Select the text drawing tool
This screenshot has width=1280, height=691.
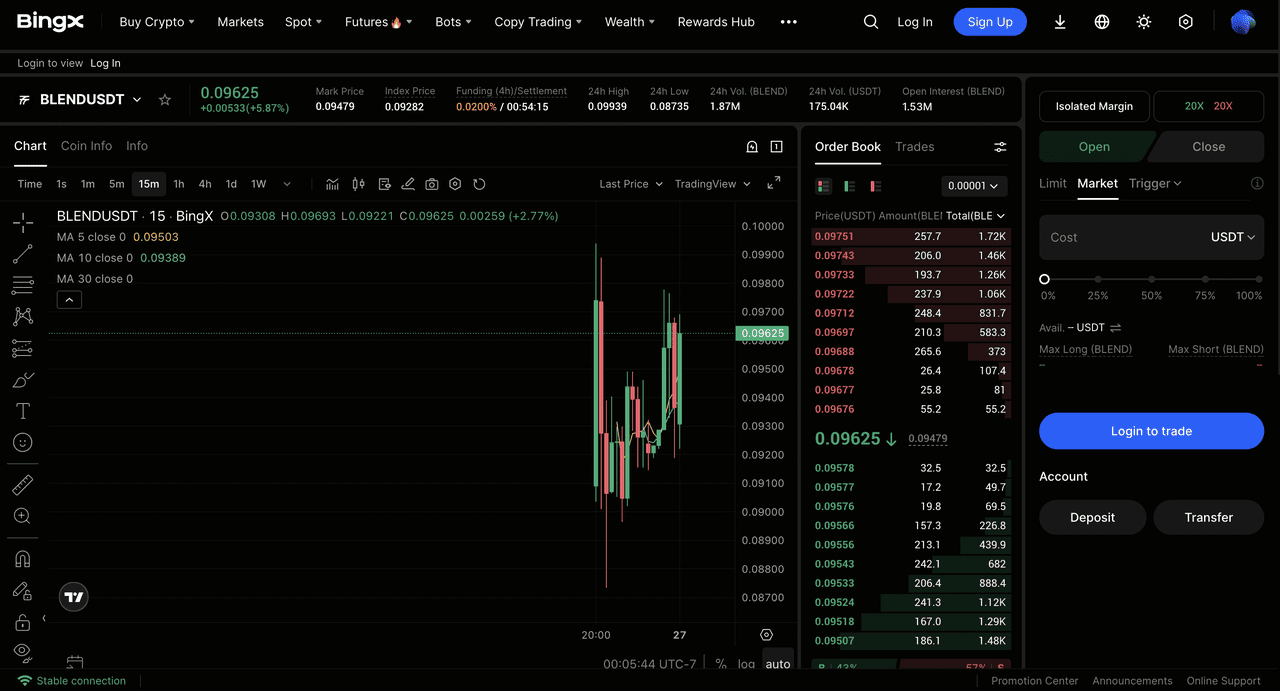pyautogui.click(x=22, y=411)
